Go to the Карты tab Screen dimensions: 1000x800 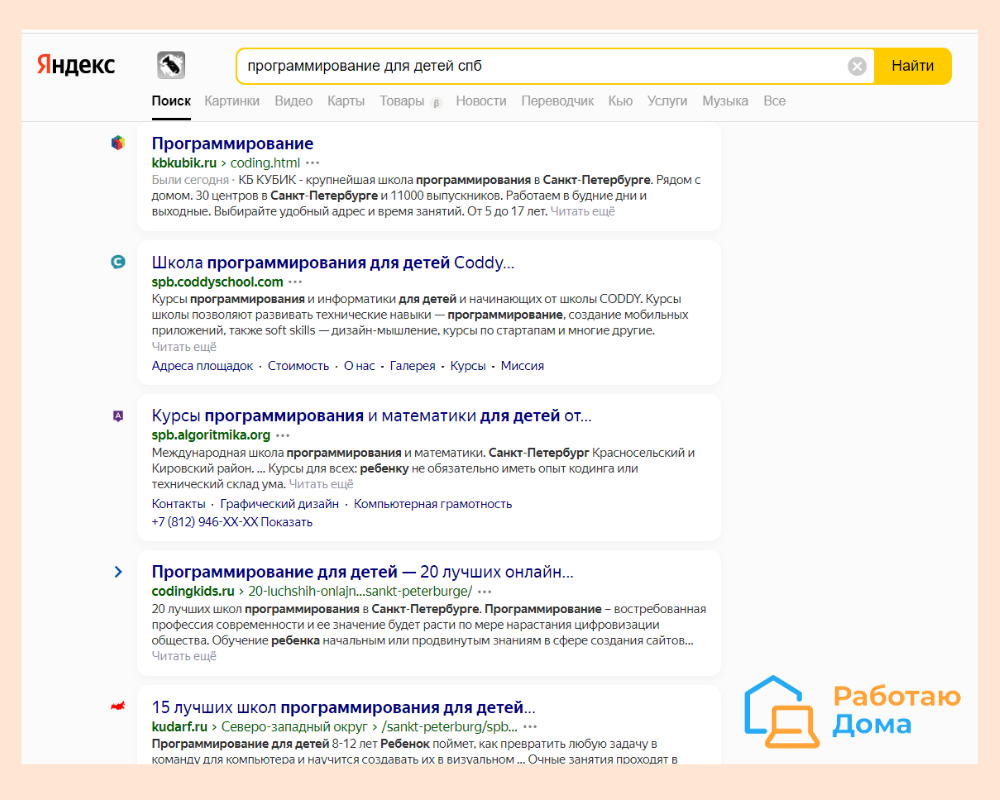(346, 101)
